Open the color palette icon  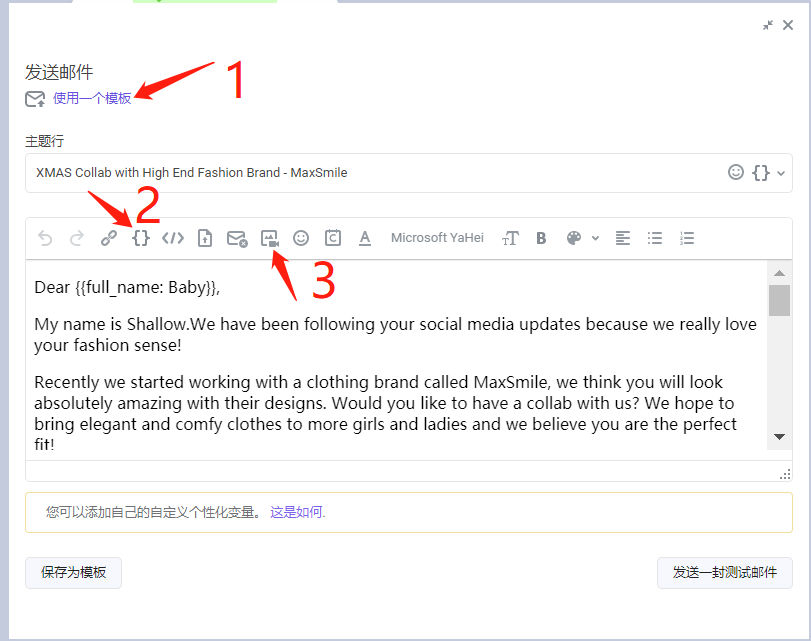click(x=574, y=238)
